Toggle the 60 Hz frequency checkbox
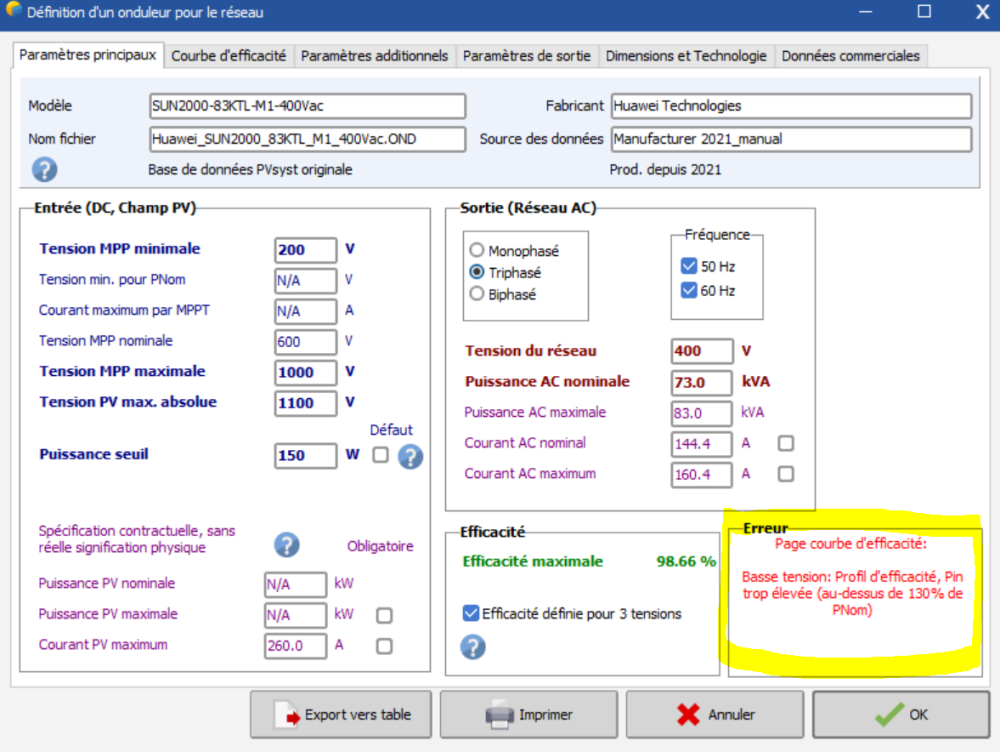Image resolution: width=1000 pixels, height=752 pixels. [688, 290]
